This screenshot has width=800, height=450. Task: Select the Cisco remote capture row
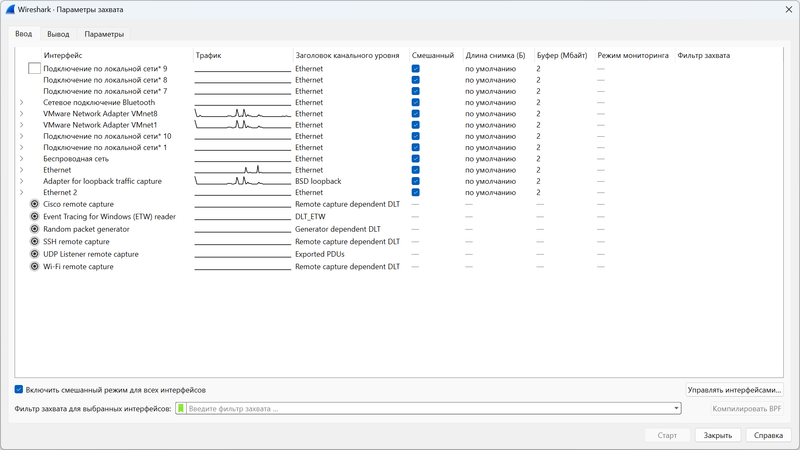coord(399,204)
